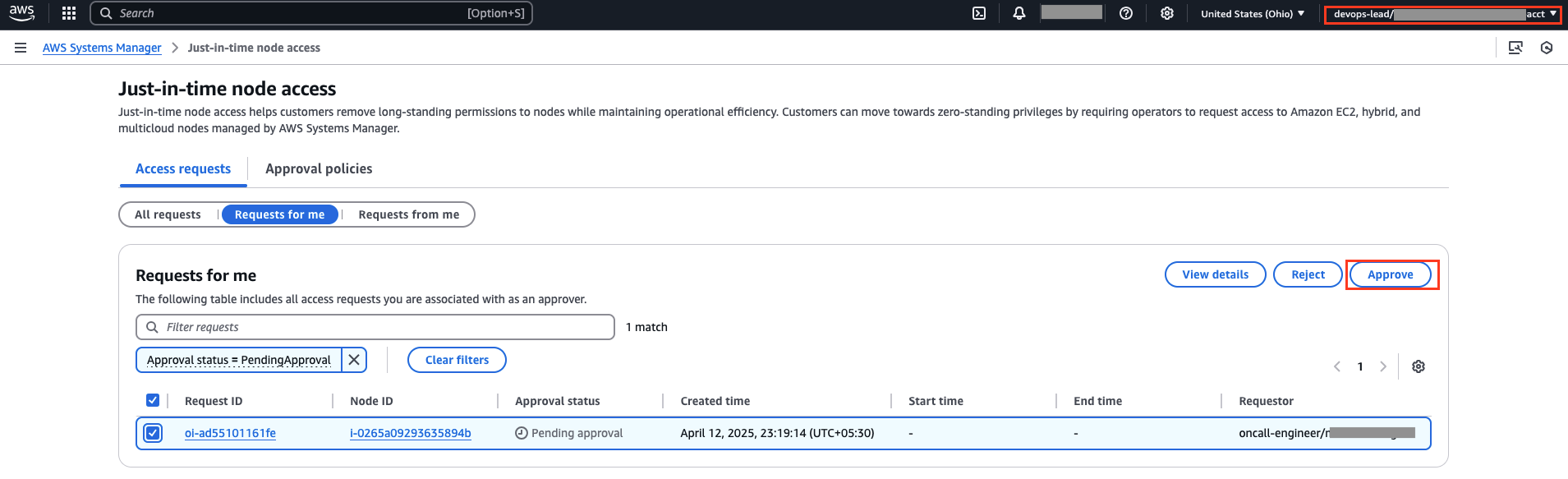Open AWS Systems Manager breadcrumb link
Screen dimensions: 1568x479
102,48
